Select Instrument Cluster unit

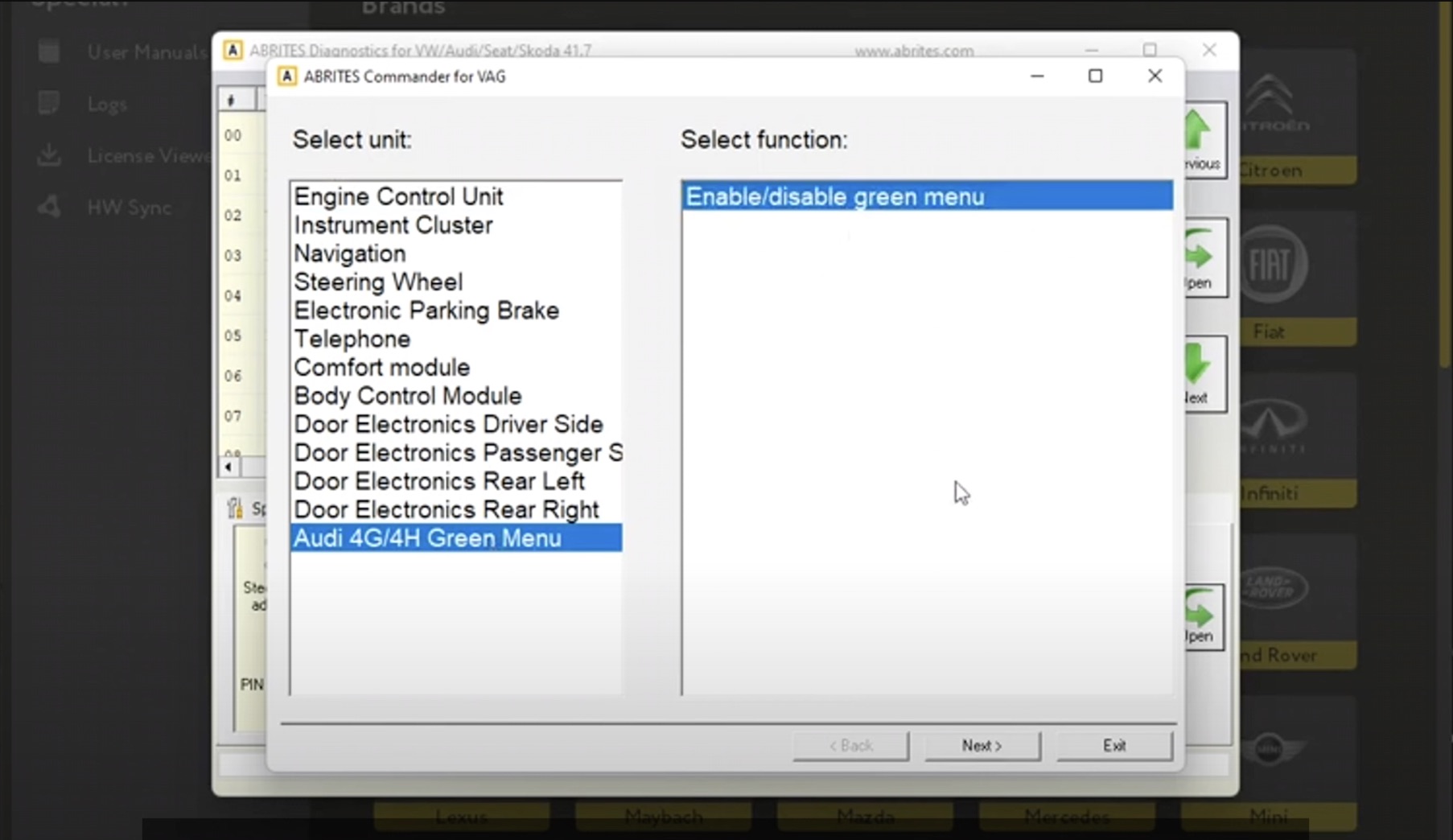pos(455,225)
